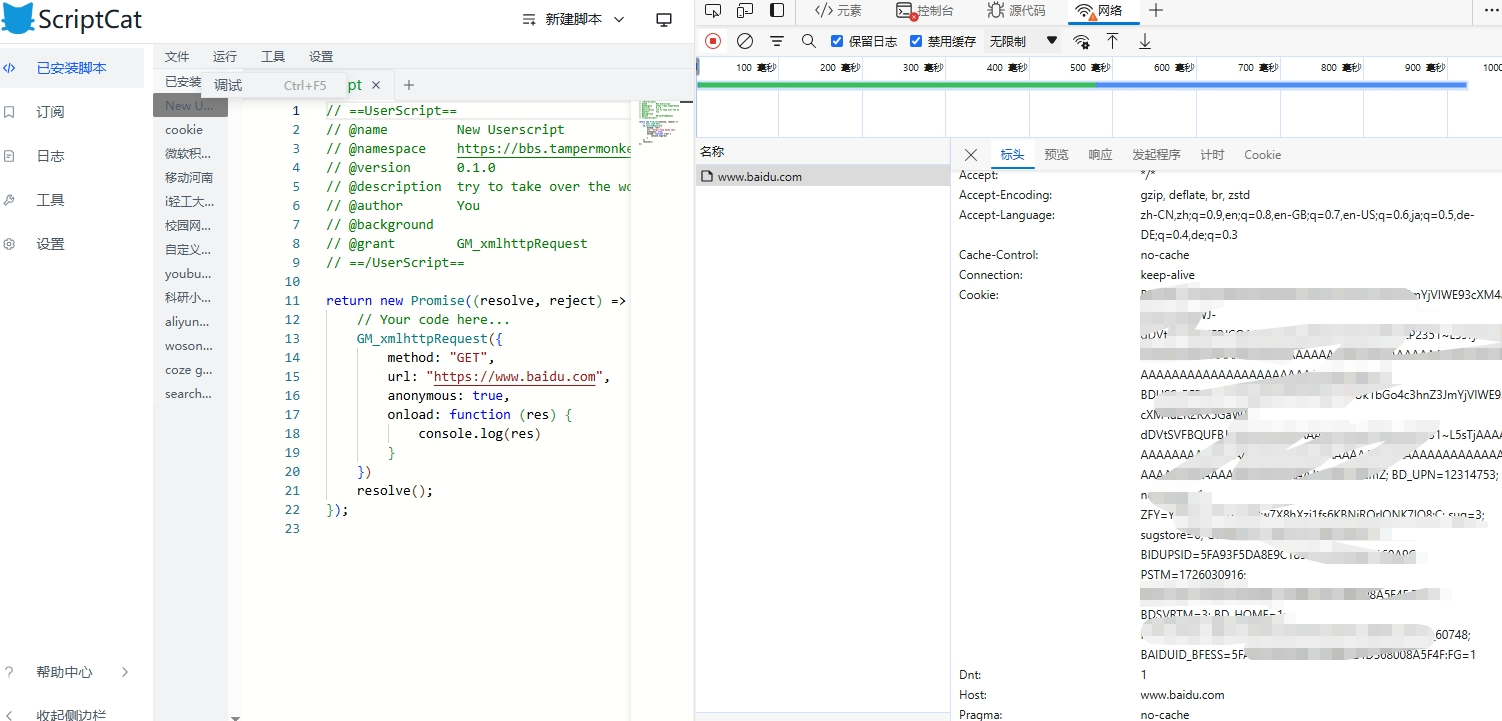The height and width of the screenshot is (721, 1502).
Task: Select the 校园网... script in list
Action: pos(190,225)
